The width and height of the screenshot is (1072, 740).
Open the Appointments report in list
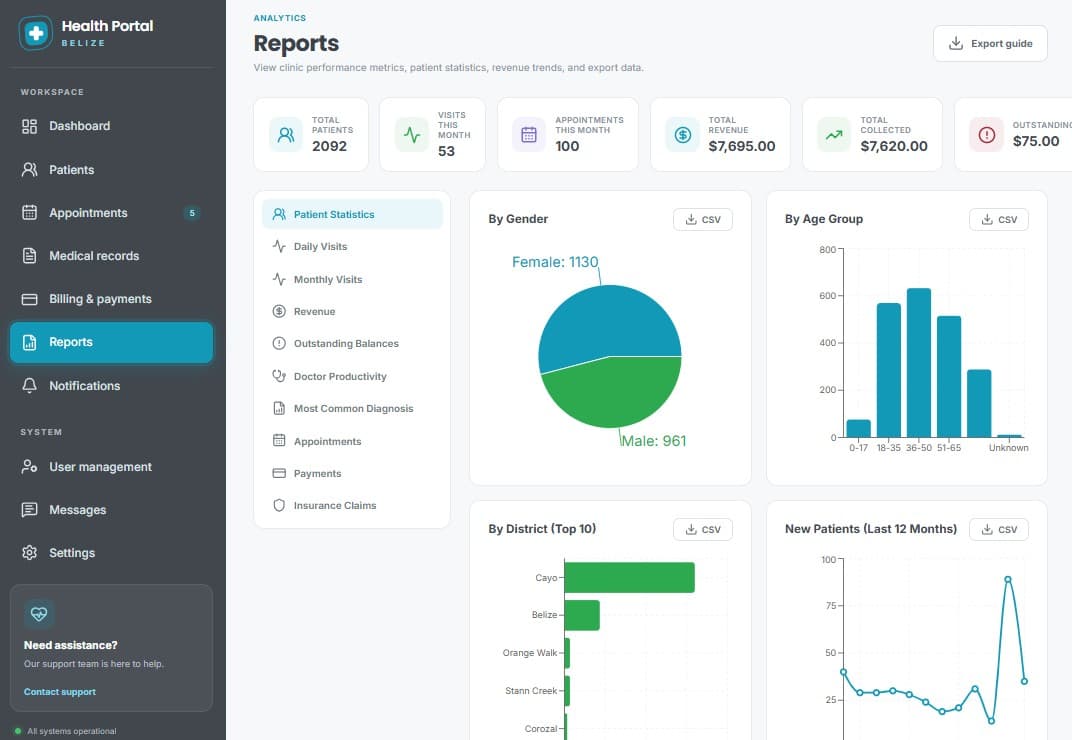click(352, 441)
